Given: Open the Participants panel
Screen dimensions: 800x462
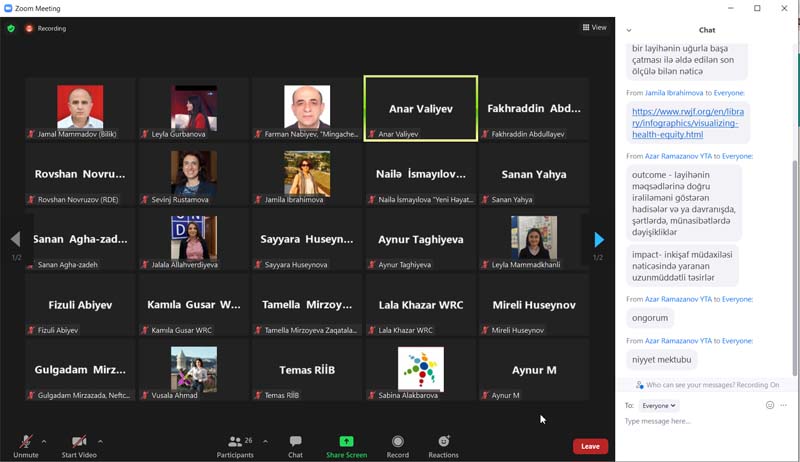Looking at the screenshot, I should 235,445.
